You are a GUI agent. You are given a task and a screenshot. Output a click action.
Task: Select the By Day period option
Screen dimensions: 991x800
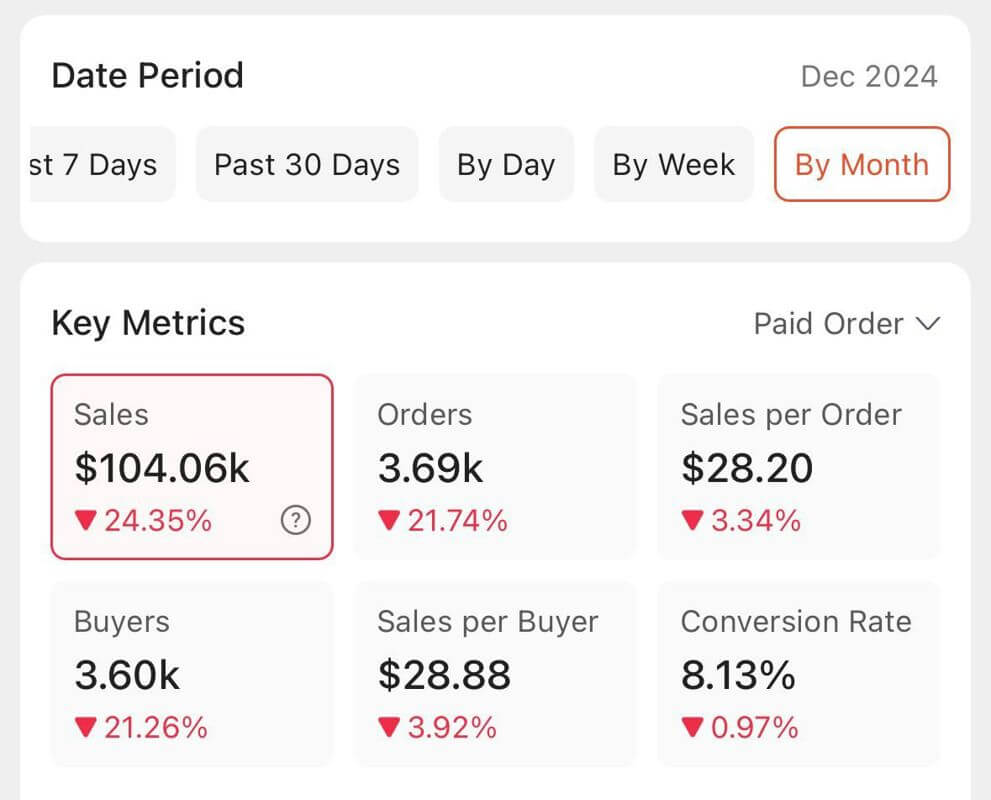coord(506,164)
